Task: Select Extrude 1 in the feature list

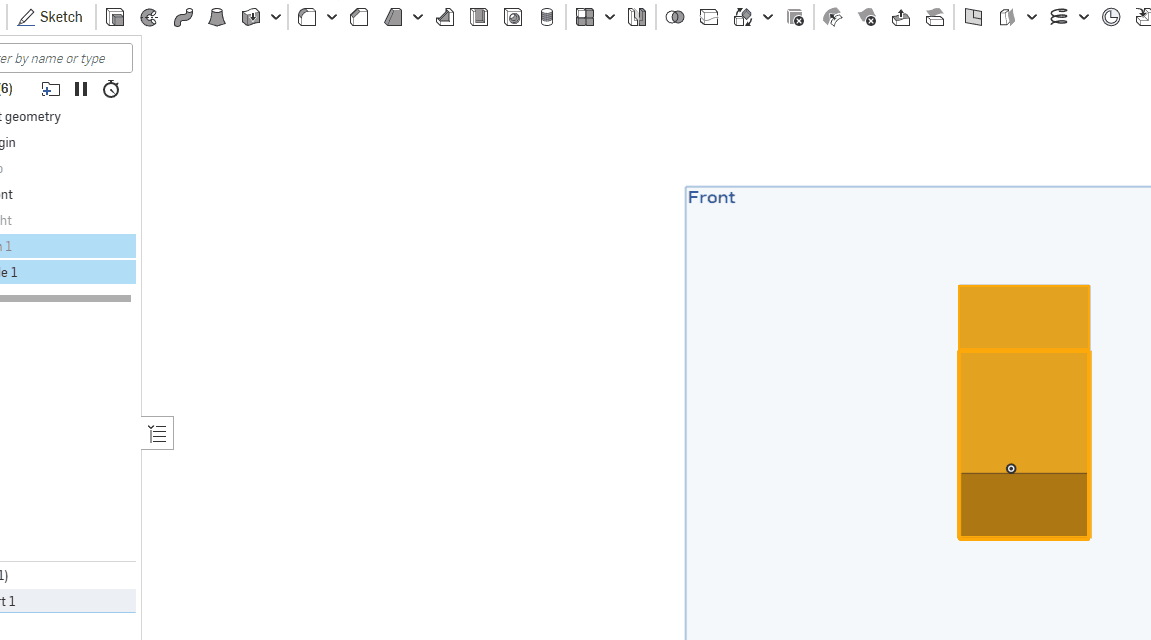Action: pos(60,272)
